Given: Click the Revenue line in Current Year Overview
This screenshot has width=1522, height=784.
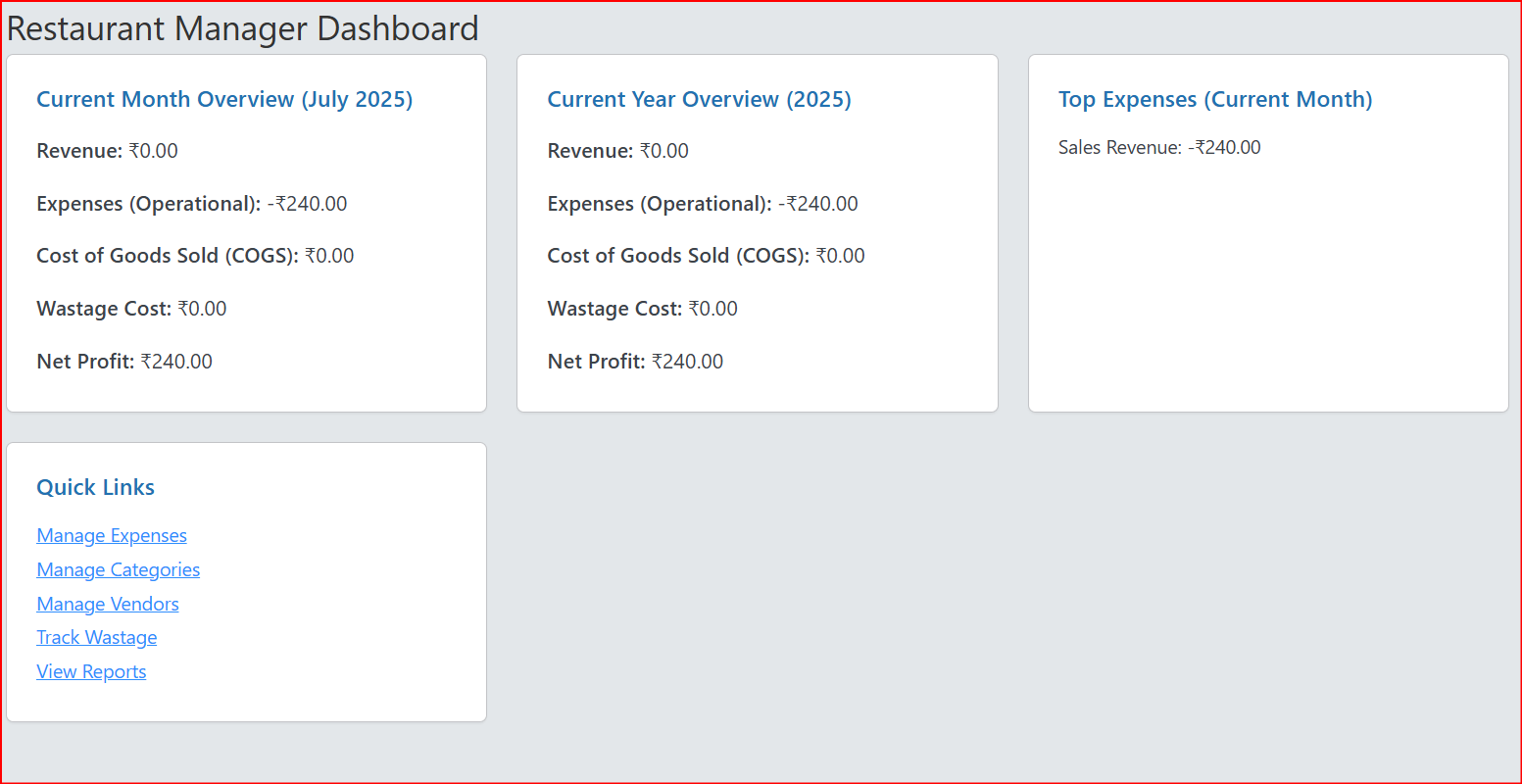Looking at the screenshot, I should (x=617, y=151).
